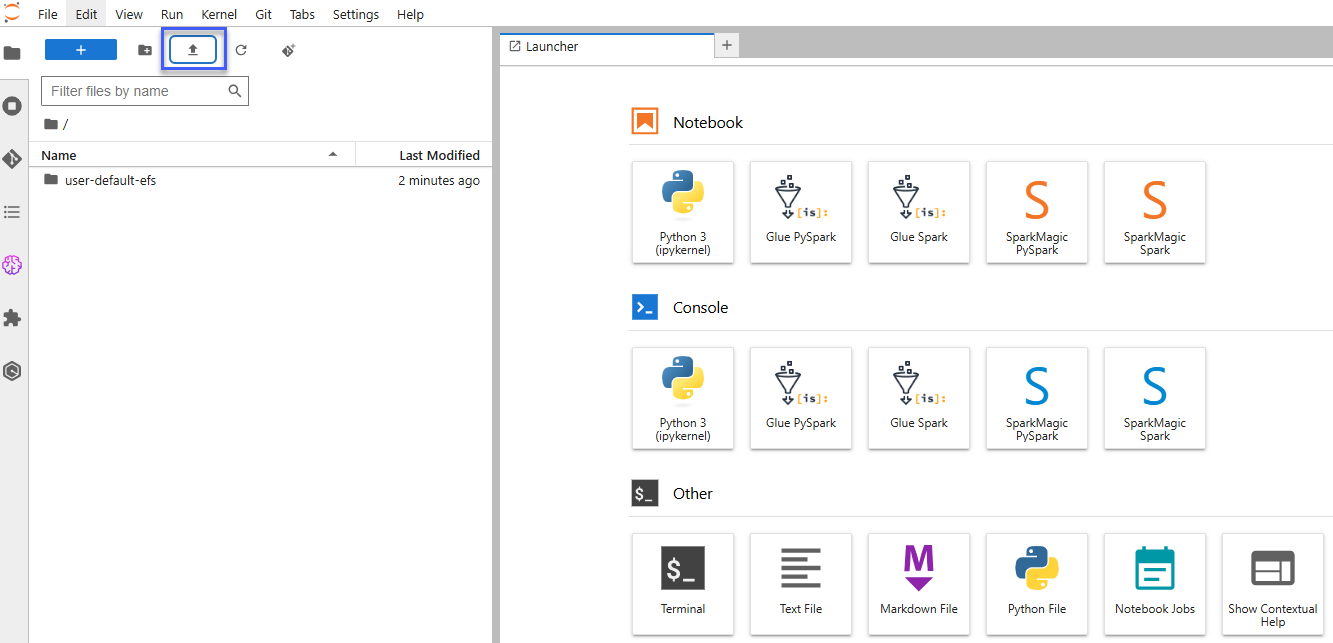The image size is (1333, 643).
Task: Start Python 3 (ipykernel) console
Action: 683,399
